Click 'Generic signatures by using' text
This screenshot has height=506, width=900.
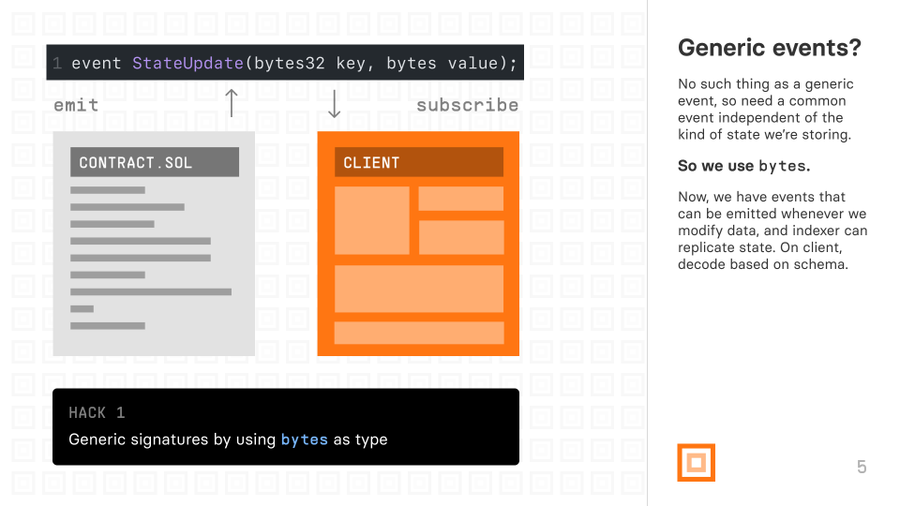point(172,439)
